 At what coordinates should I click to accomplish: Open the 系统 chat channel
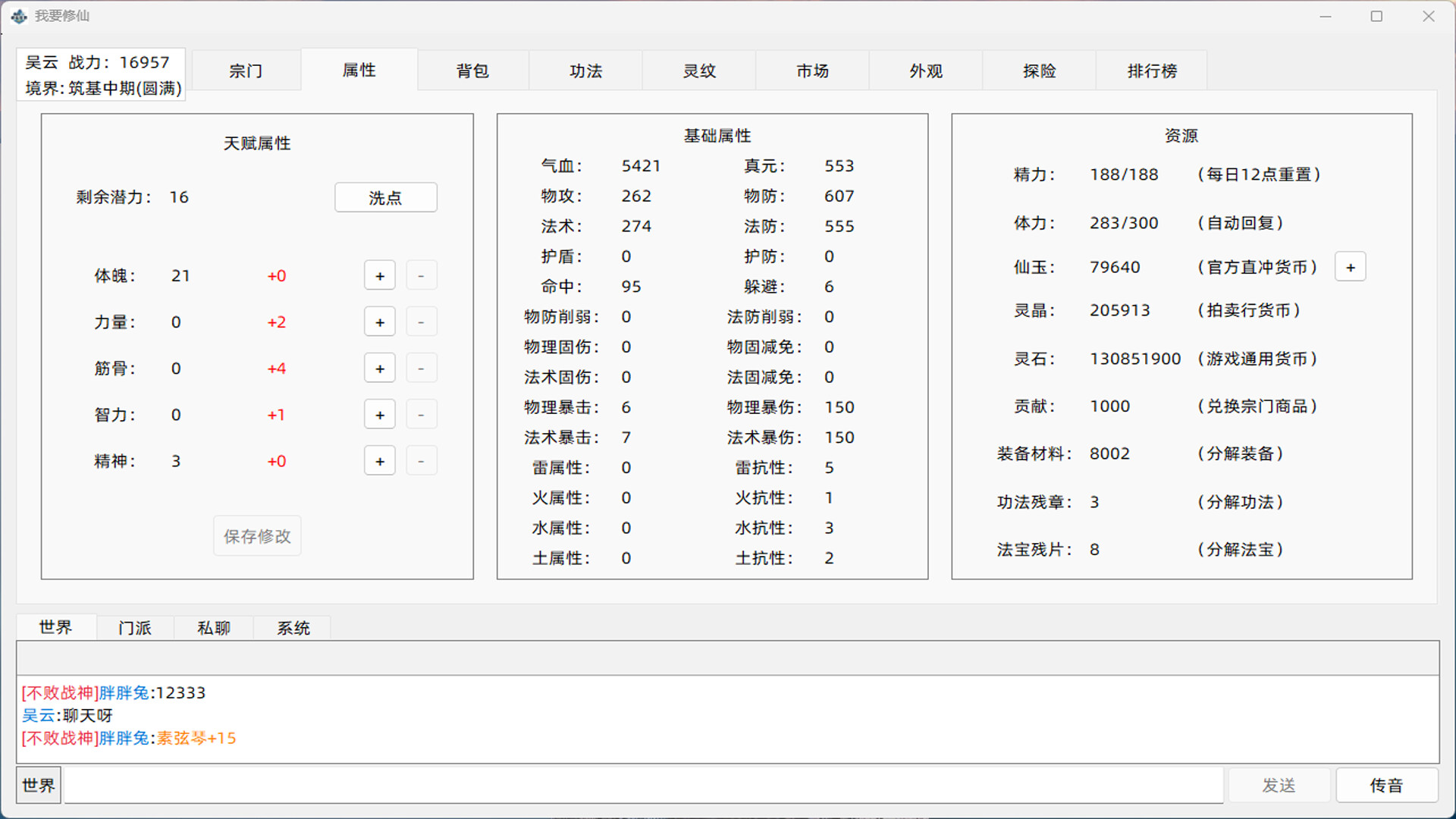coord(293,627)
